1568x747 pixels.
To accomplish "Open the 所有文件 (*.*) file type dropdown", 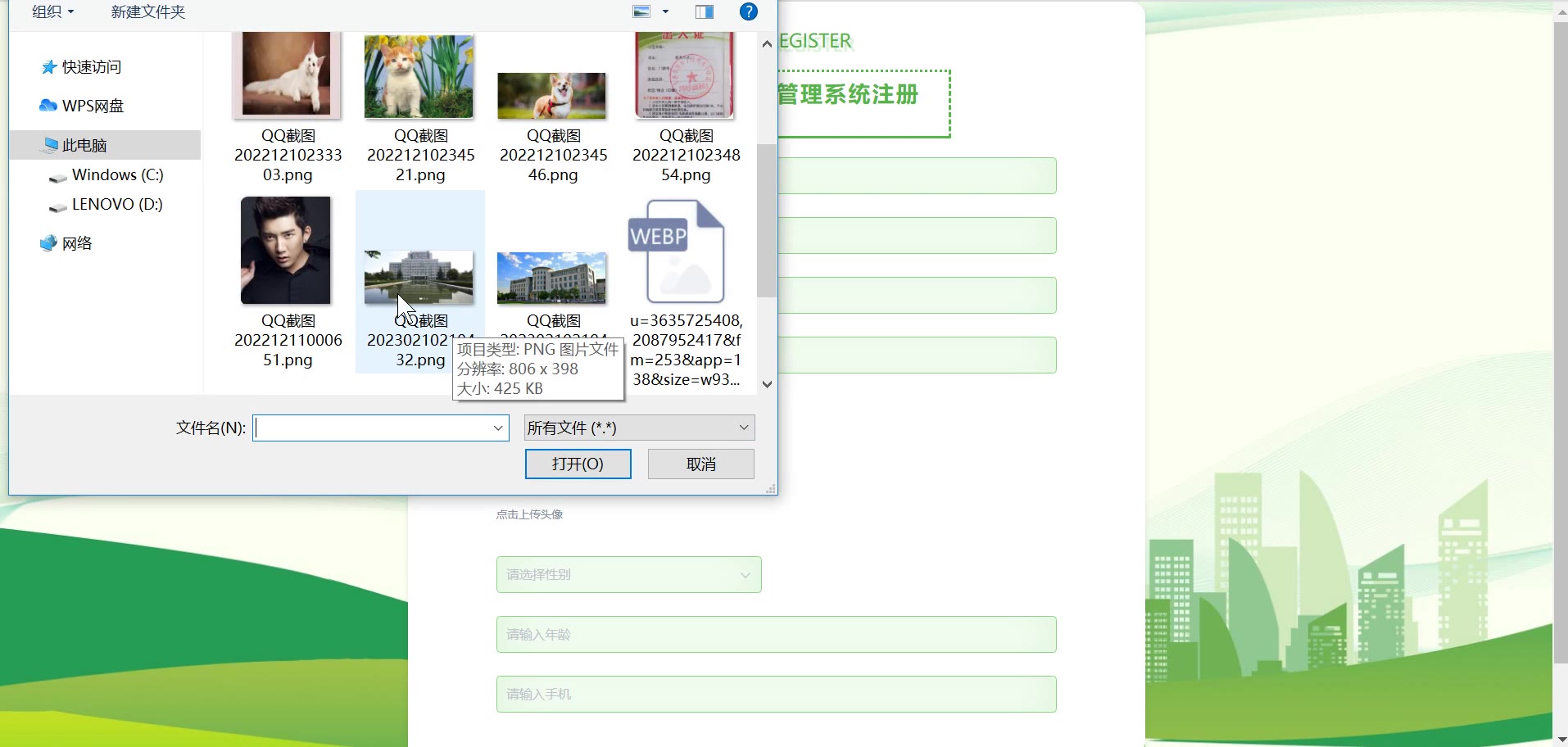I will coord(639,428).
